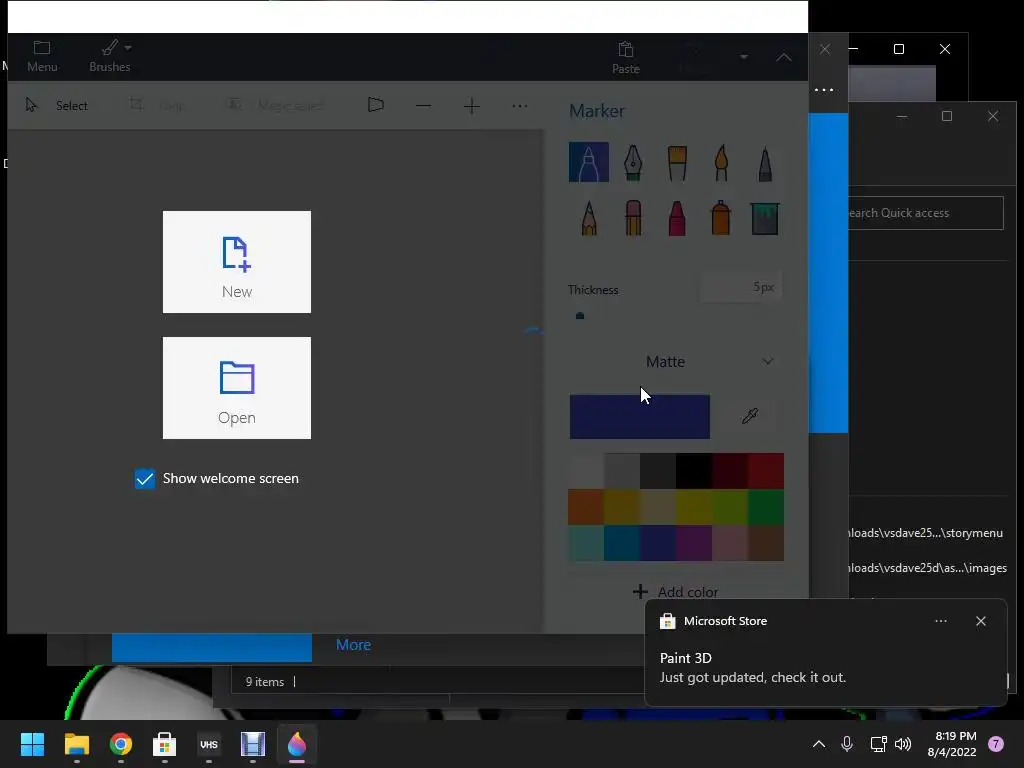Open canvas toolbar more options
Screen dimensions: 1024x768
click(x=519, y=106)
